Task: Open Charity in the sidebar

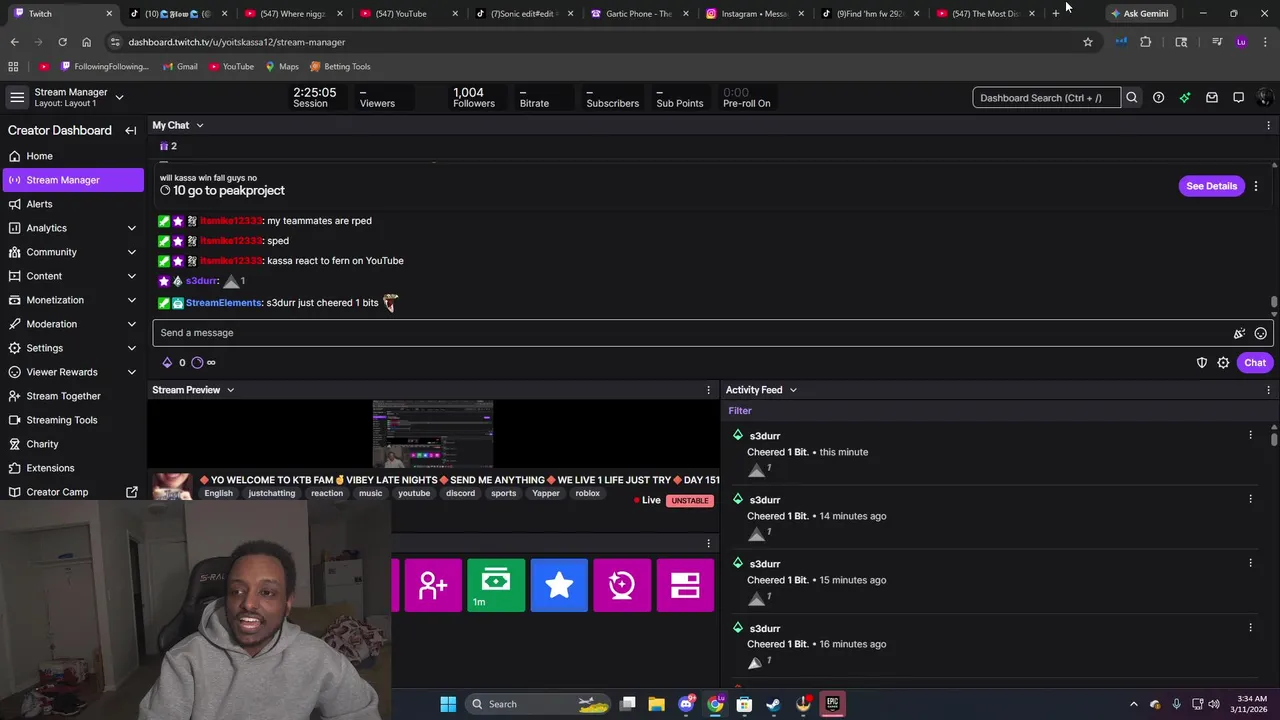Action: [72, 444]
